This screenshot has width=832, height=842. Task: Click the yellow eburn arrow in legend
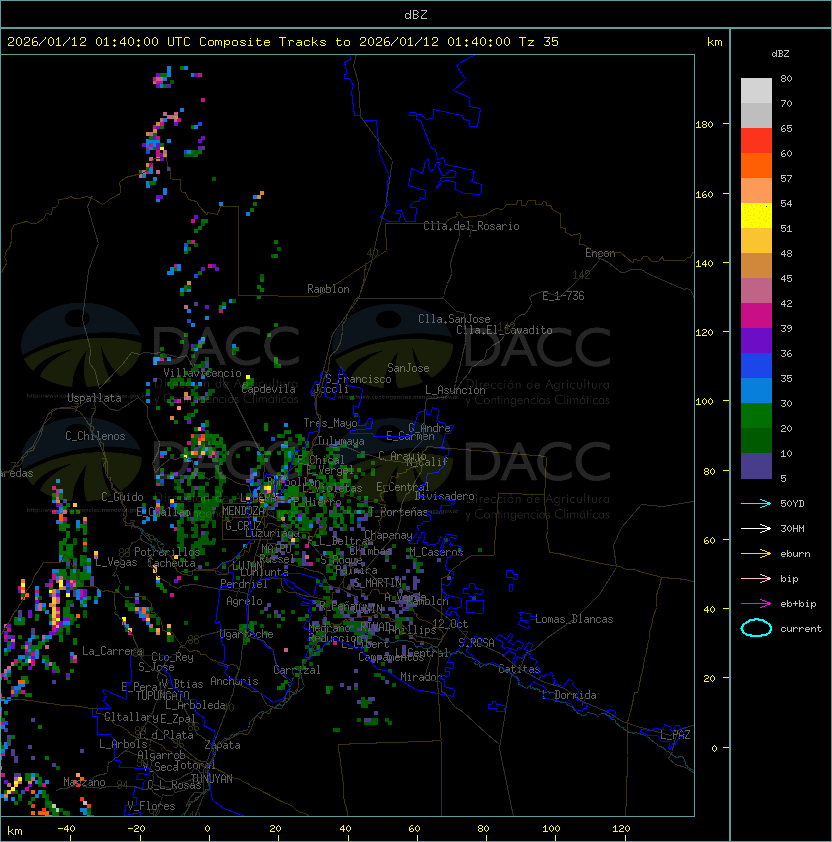pos(756,554)
